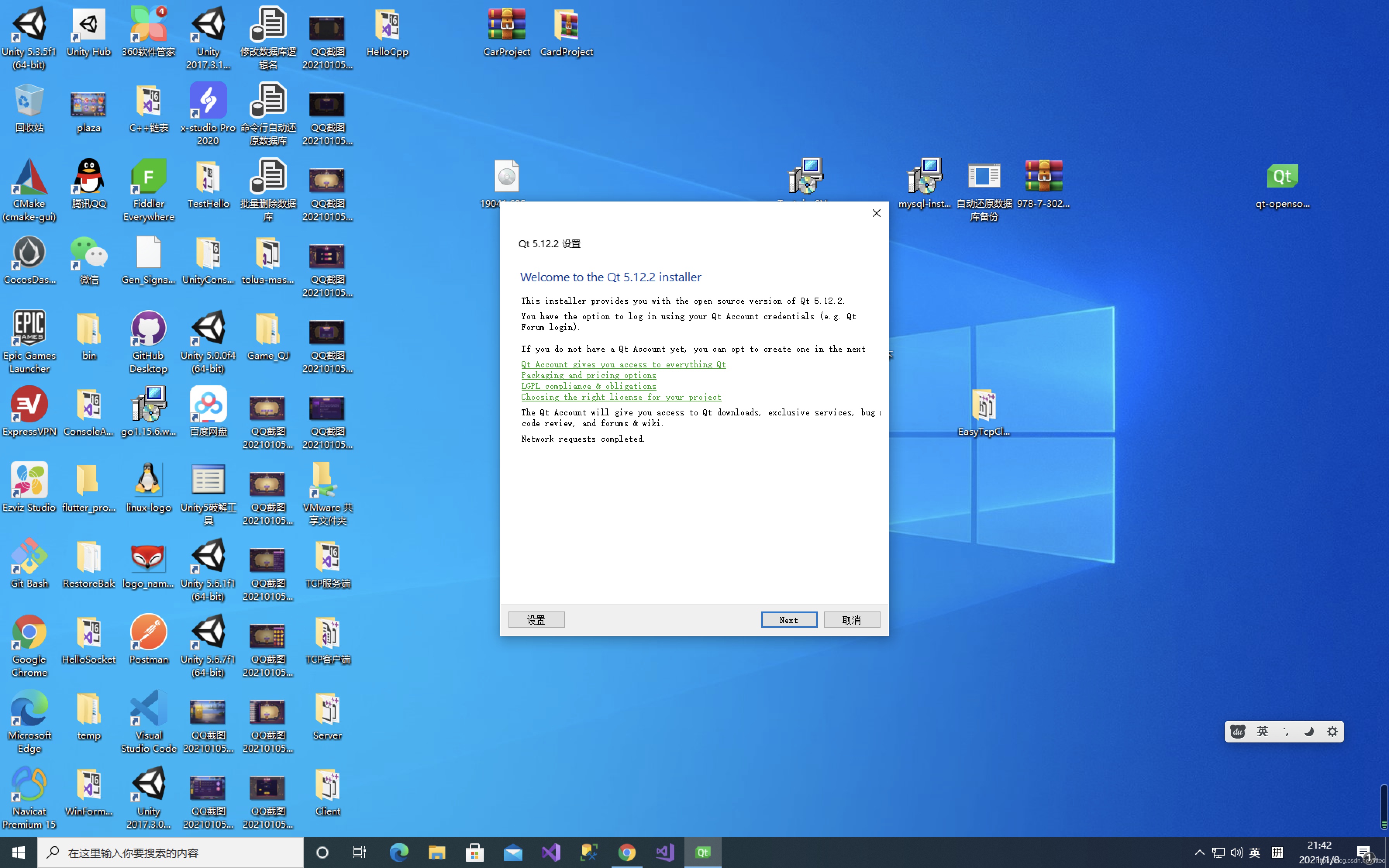Select the 360软件管家 desktop icon
Viewport: 1389px width, 868px height.
(148, 31)
